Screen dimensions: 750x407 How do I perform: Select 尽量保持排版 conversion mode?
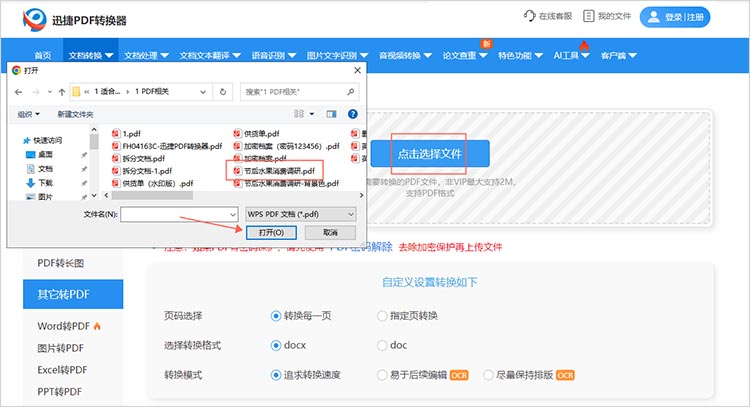tap(488, 375)
